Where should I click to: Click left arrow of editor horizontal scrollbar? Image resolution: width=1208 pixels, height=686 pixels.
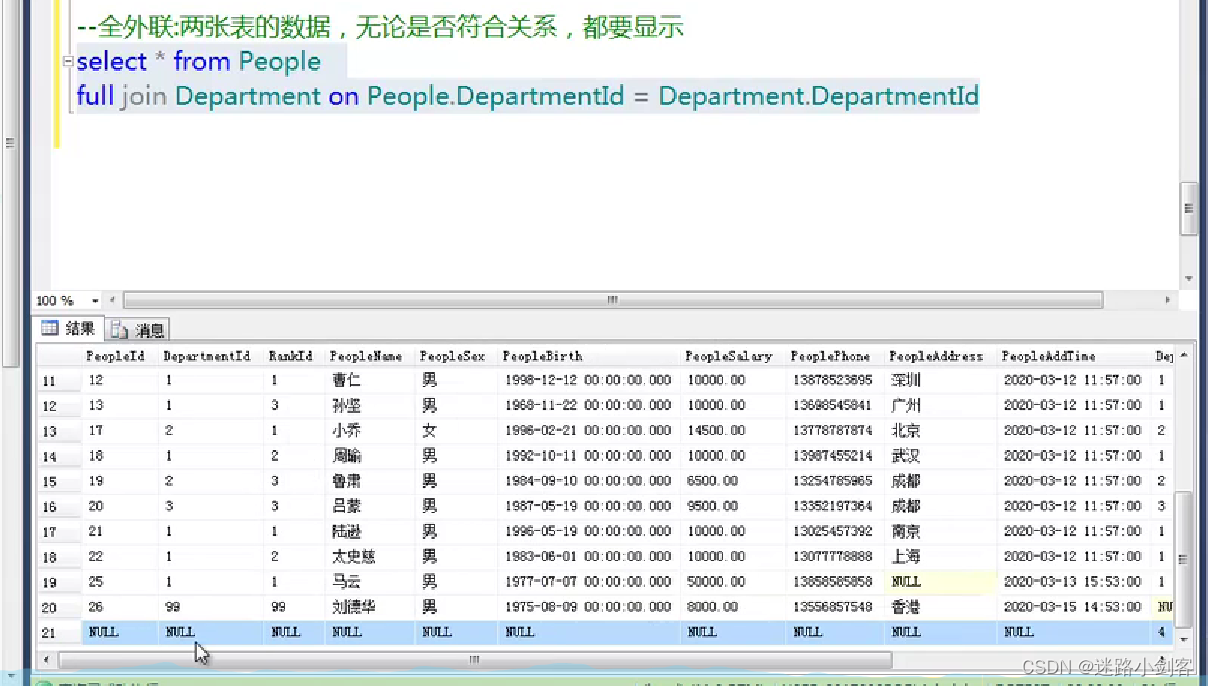click(112, 300)
